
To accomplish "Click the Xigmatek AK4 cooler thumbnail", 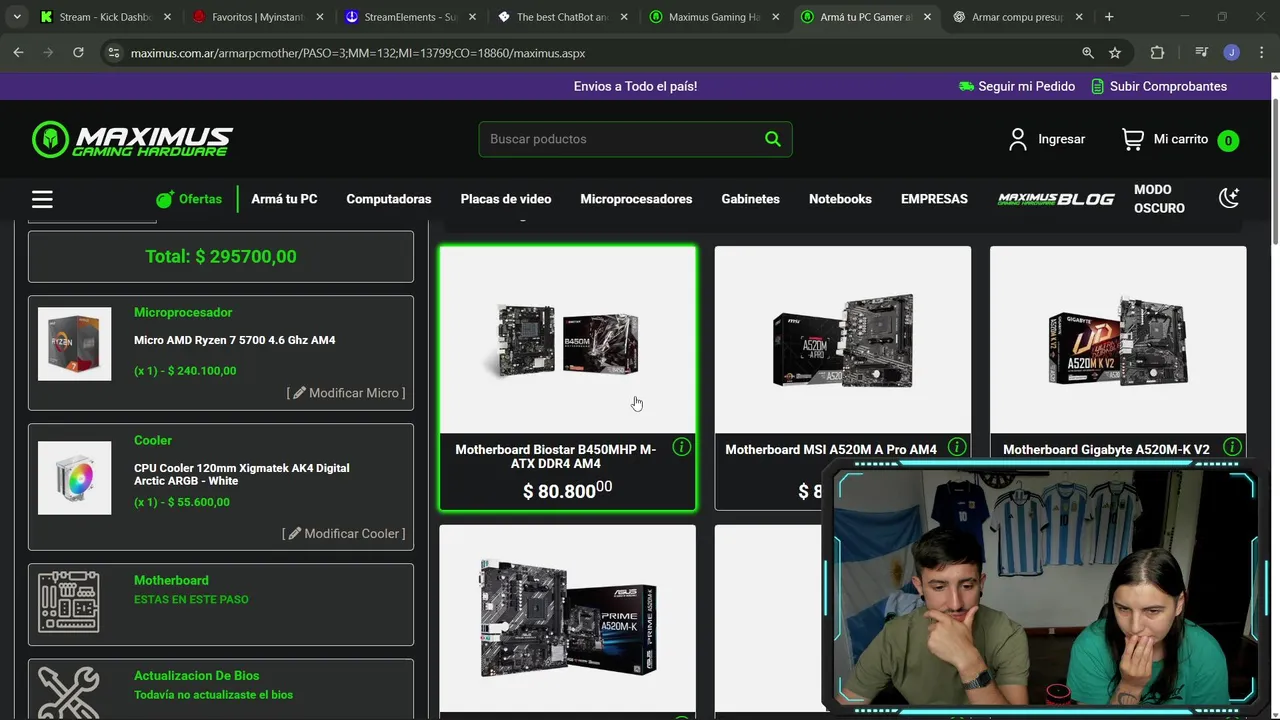I will pyautogui.click(x=75, y=477).
